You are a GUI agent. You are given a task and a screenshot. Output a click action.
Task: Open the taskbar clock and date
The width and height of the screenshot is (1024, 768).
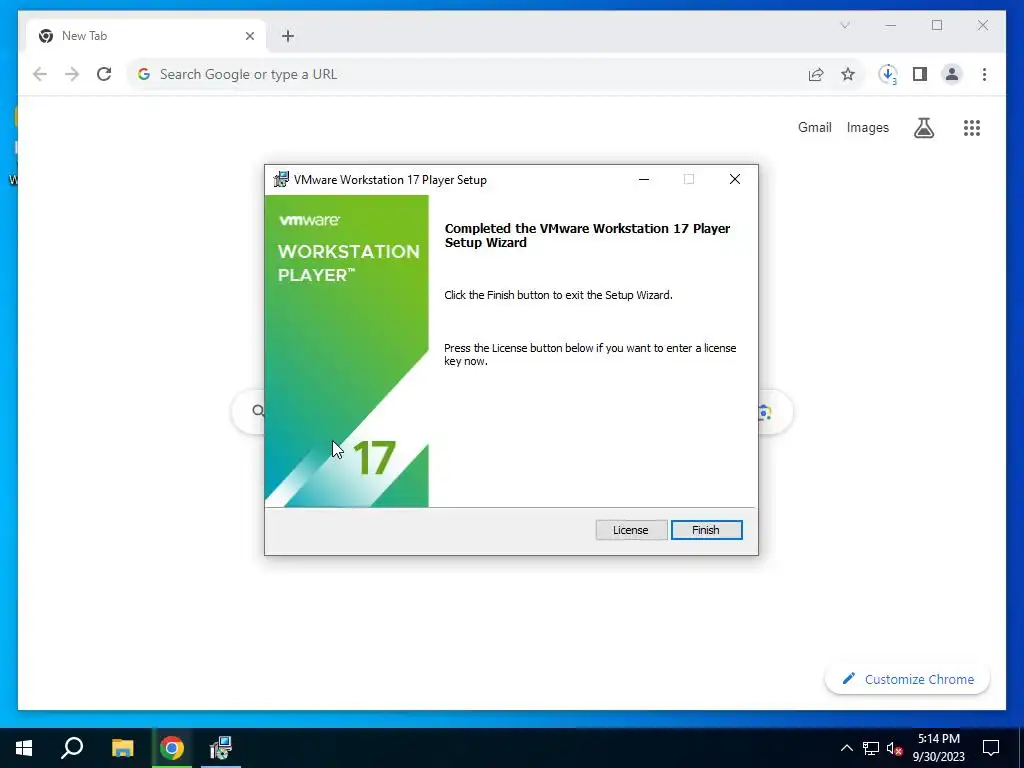click(938, 748)
